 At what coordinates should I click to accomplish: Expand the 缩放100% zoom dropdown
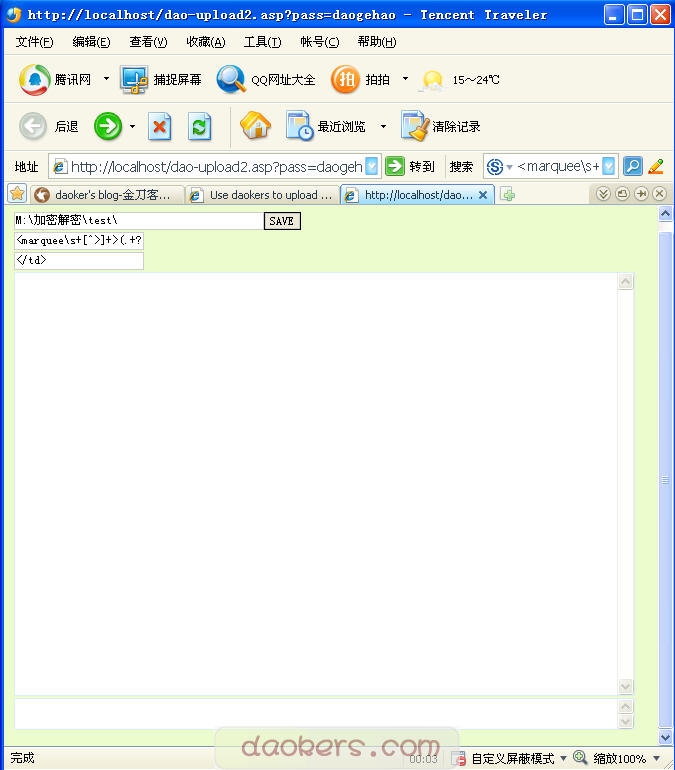click(657, 758)
